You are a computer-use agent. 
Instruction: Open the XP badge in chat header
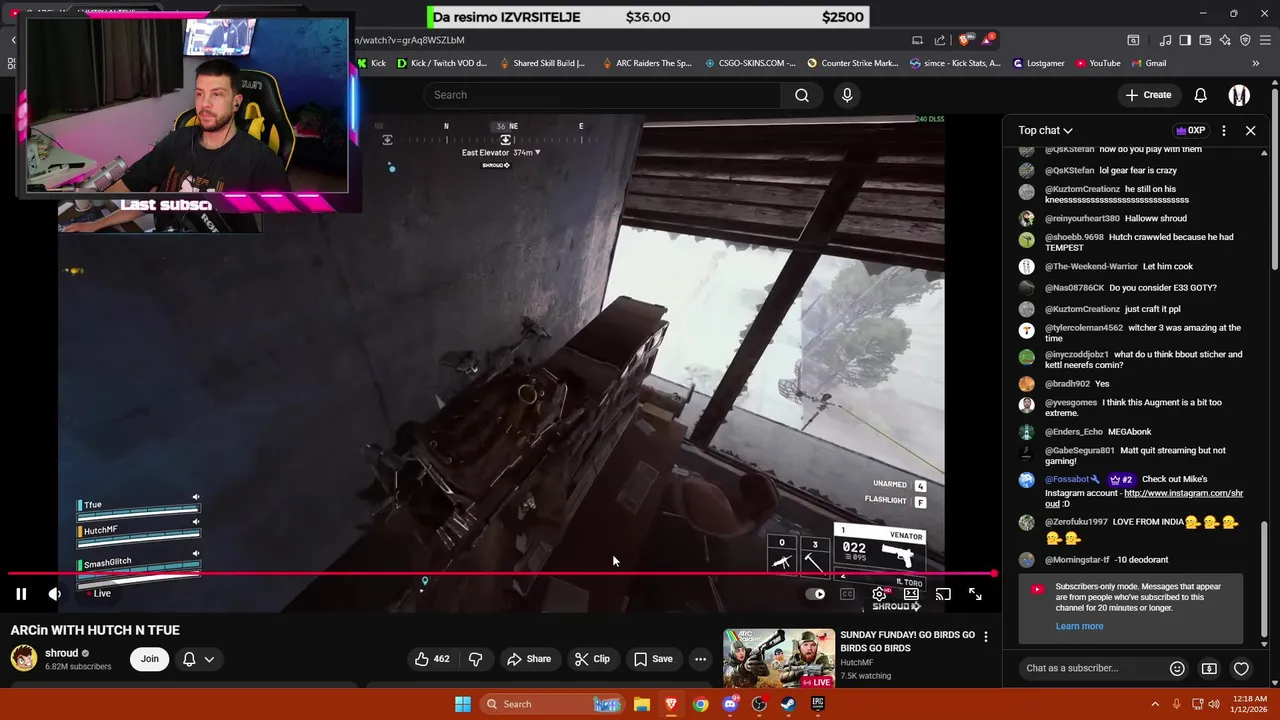(1190, 130)
